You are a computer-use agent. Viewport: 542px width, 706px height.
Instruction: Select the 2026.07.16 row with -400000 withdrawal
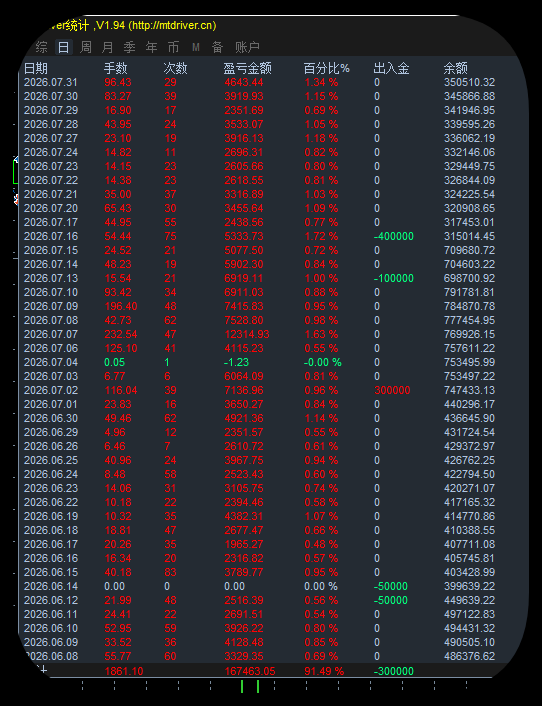click(259, 236)
